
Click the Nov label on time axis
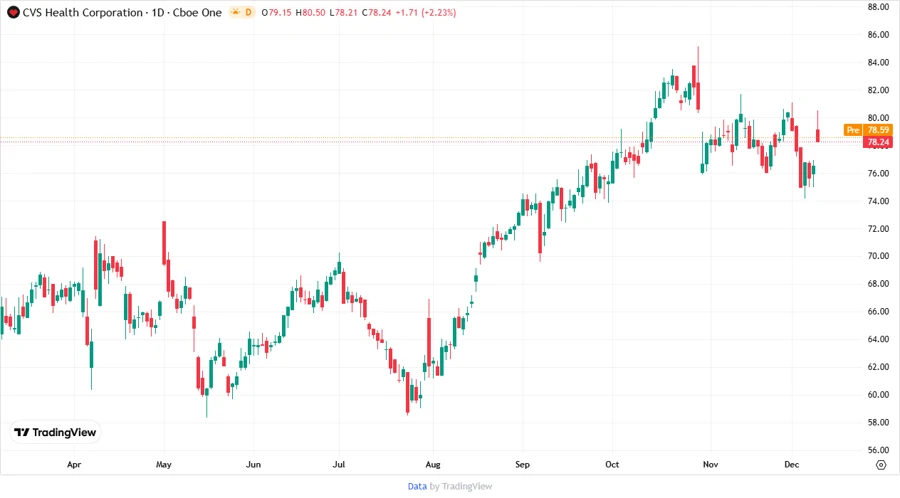tap(711, 465)
